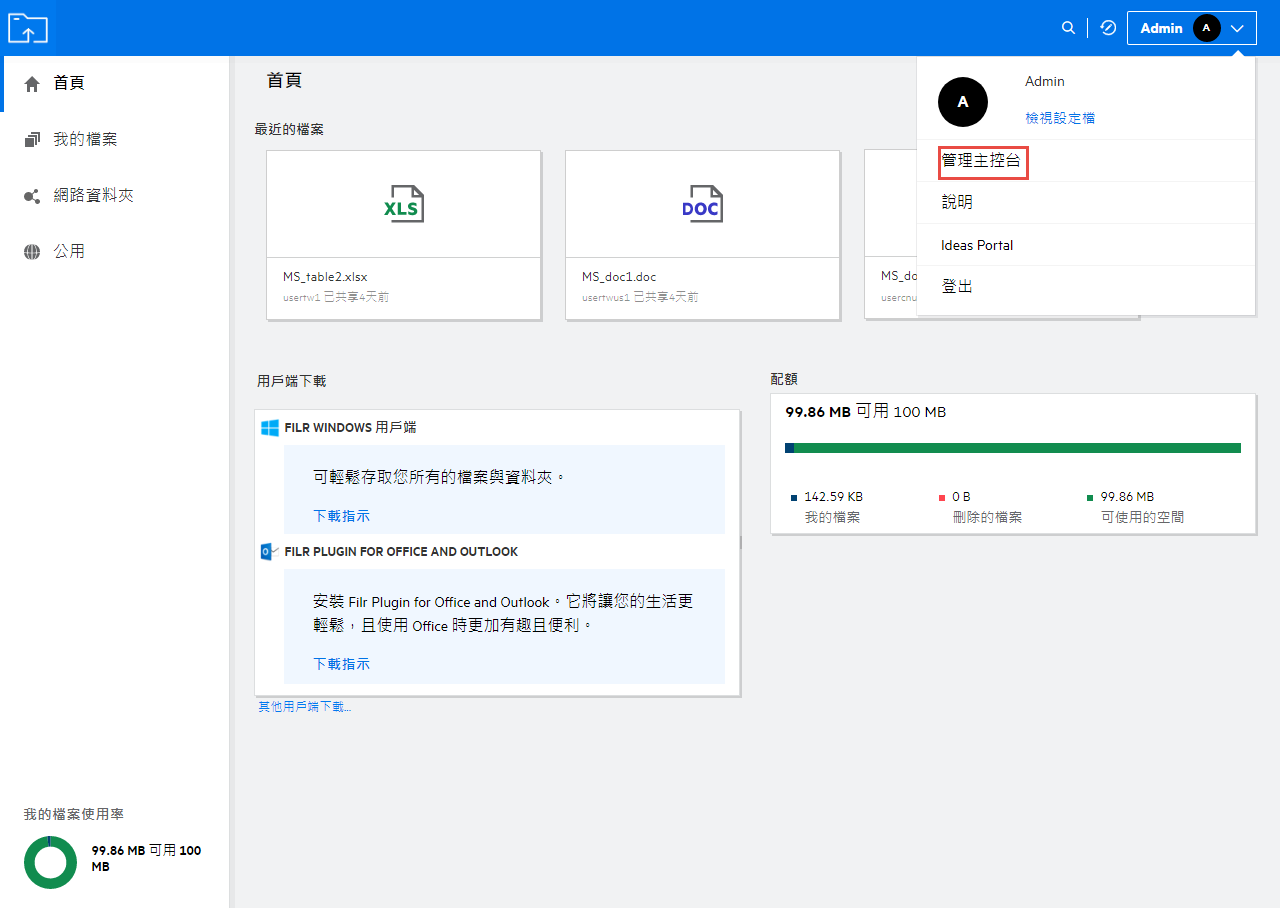
Task: Open Ideas Portal menu entry
Action: point(977,245)
